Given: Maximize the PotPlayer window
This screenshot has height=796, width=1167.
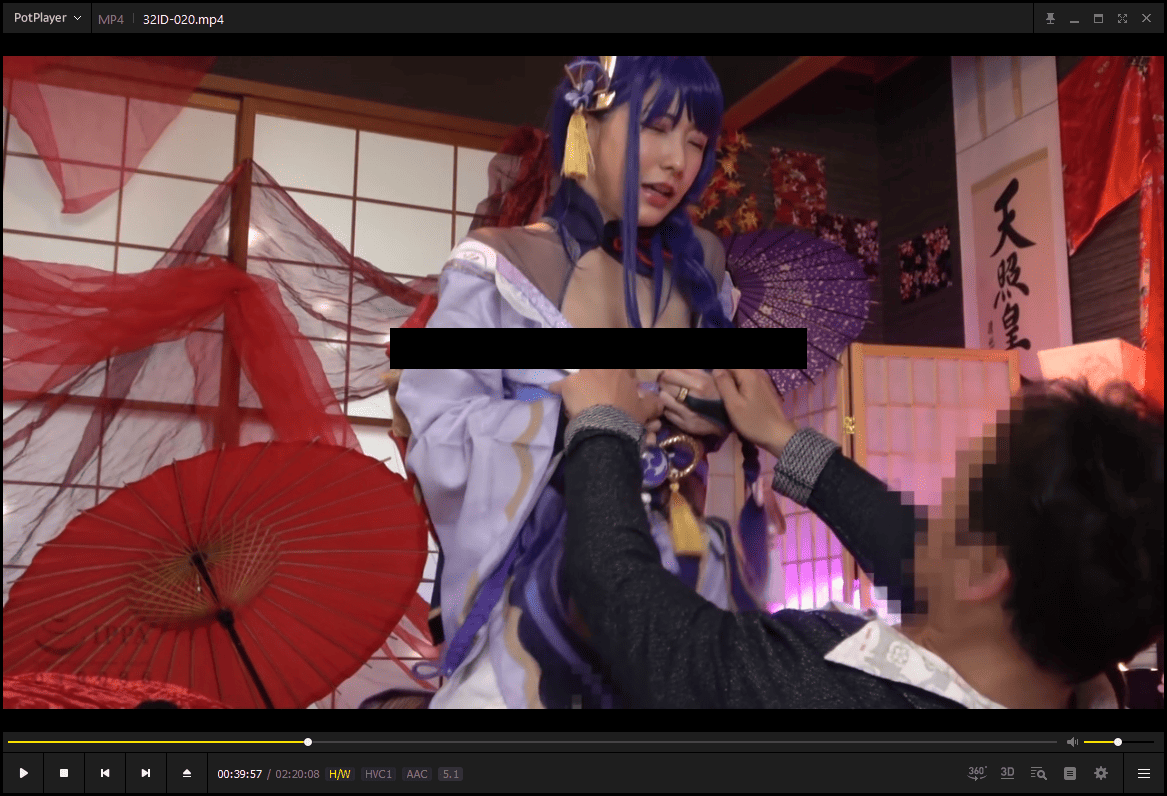Looking at the screenshot, I should 1098,19.
